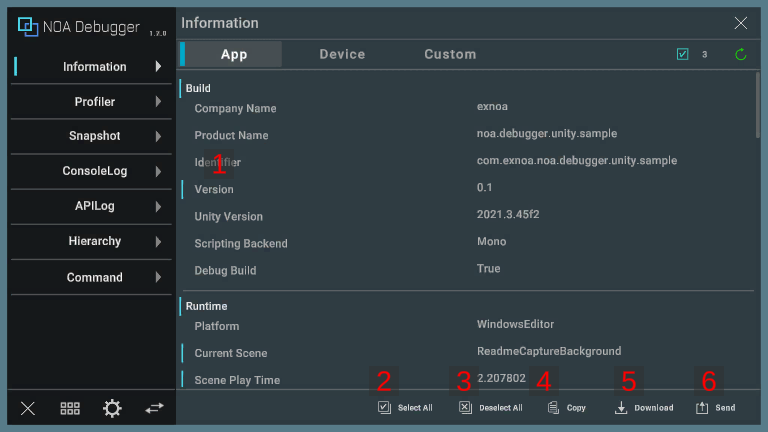The image size is (768, 432).
Task: Click the green refresh icon
Action: click(741, 54)
